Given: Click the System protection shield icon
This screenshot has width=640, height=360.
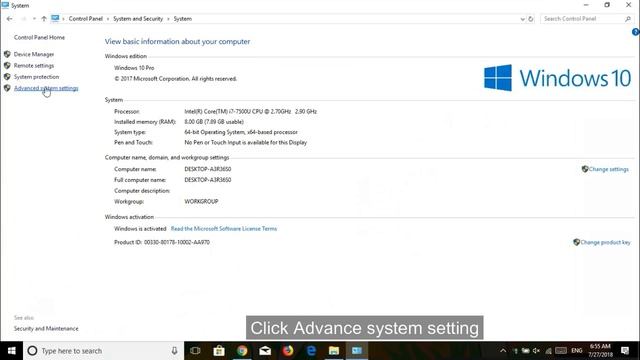Looking at the screenshot, I should (x=7, y=76).
